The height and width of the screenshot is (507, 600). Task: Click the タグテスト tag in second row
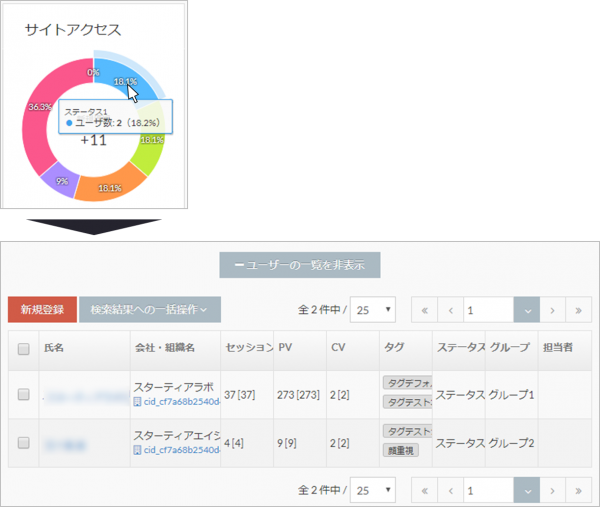tap(408, 431)
